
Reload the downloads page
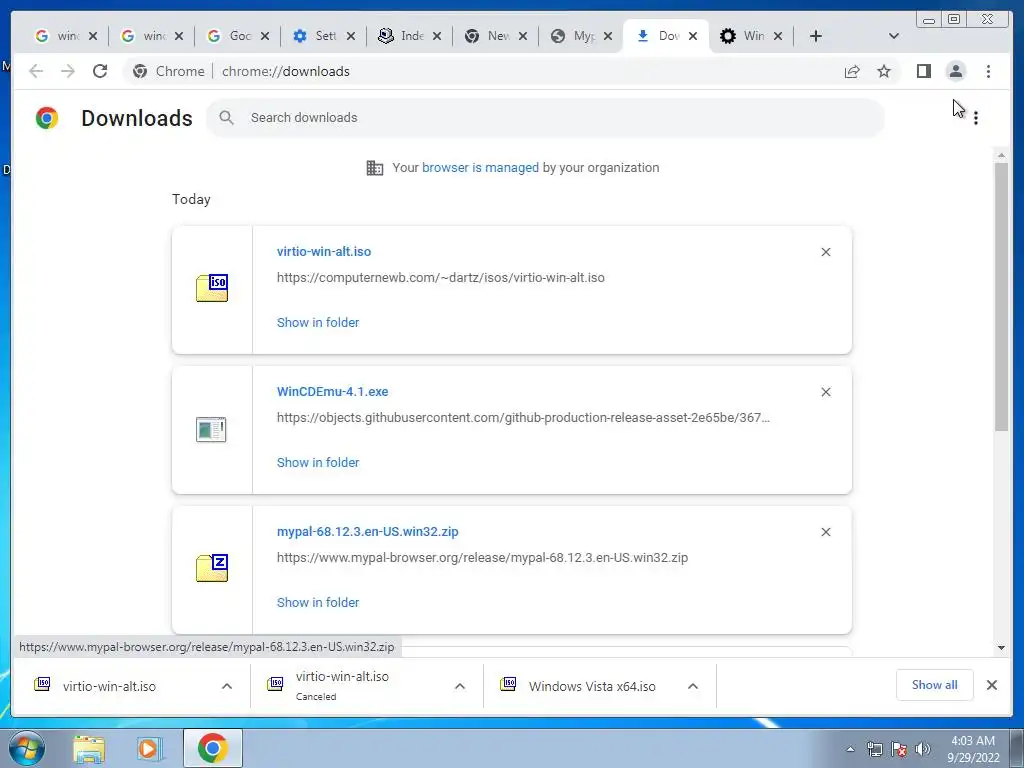pos(100,71)
